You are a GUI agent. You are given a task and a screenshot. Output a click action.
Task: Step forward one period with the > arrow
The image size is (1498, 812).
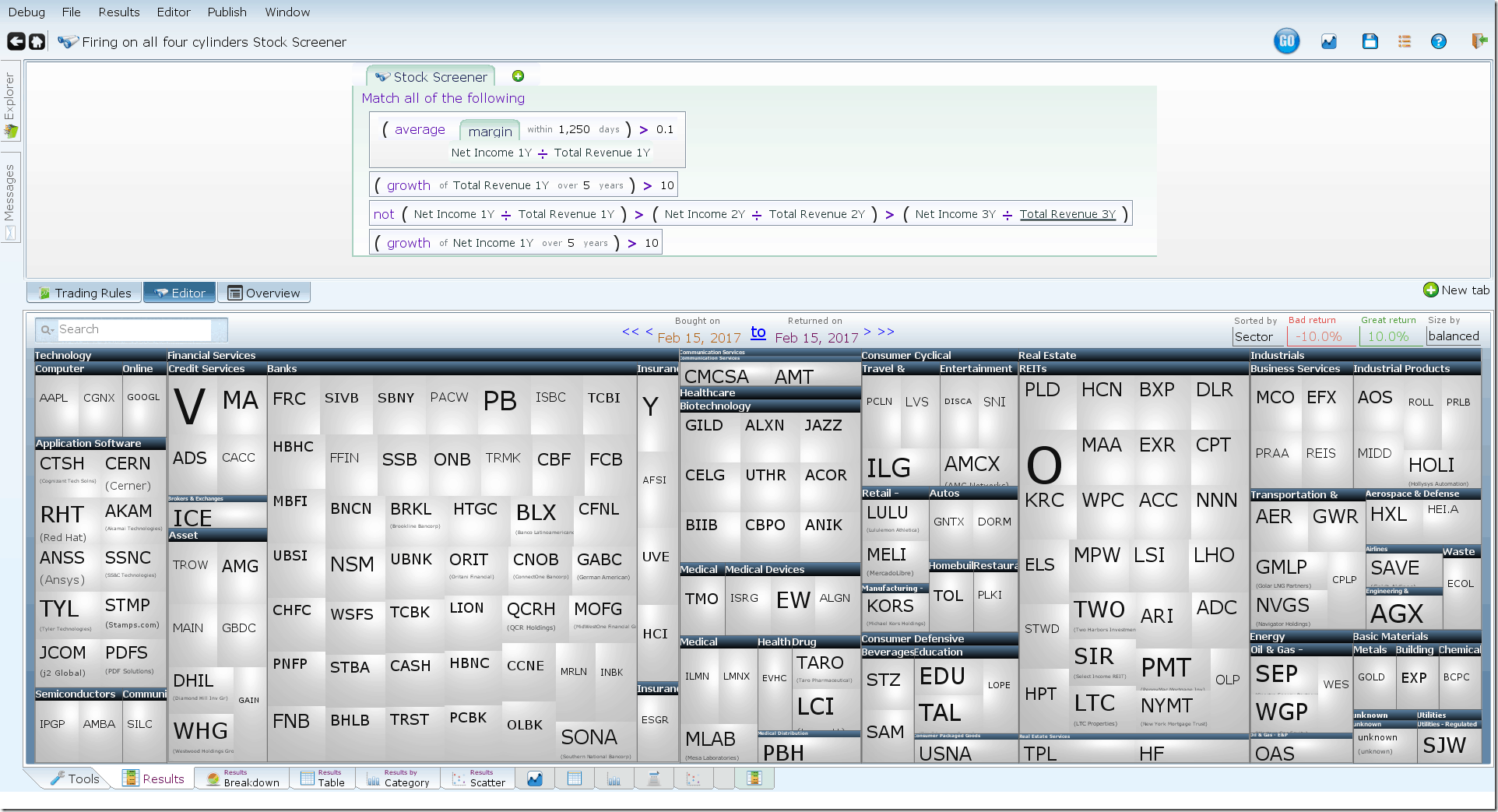pyautogui.click(x=867, y=332)
